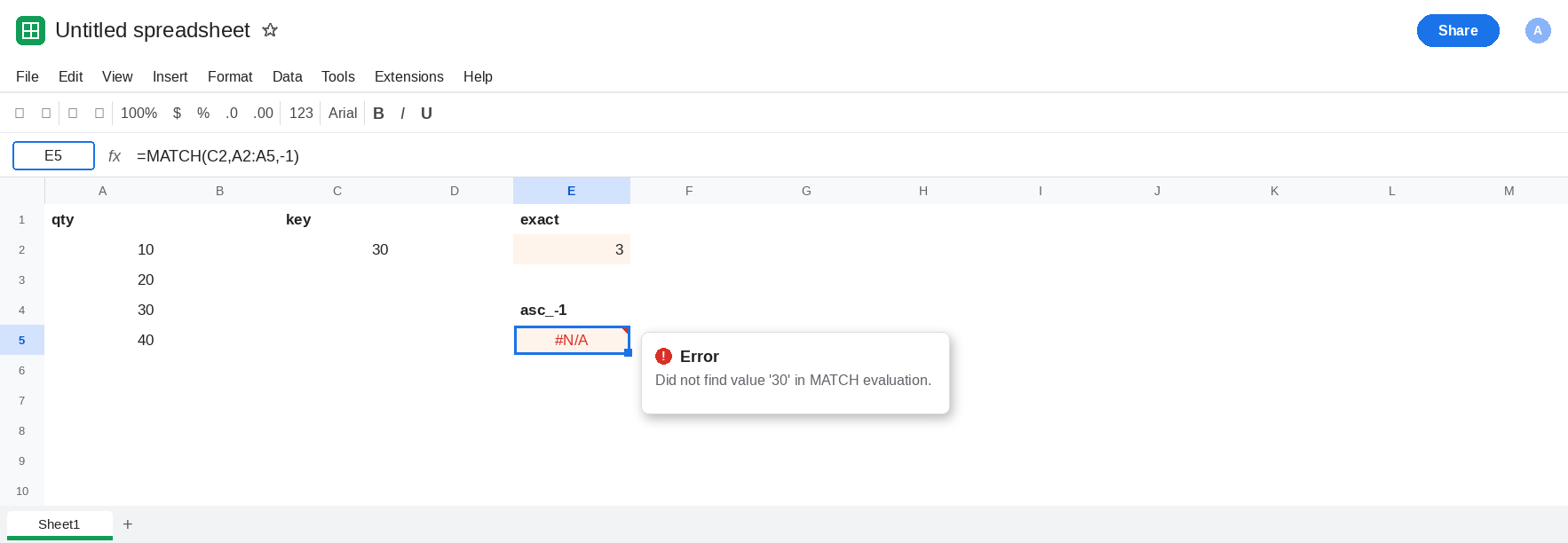
Task: Open the account avatar A
Action: (x=1538, y=30)
